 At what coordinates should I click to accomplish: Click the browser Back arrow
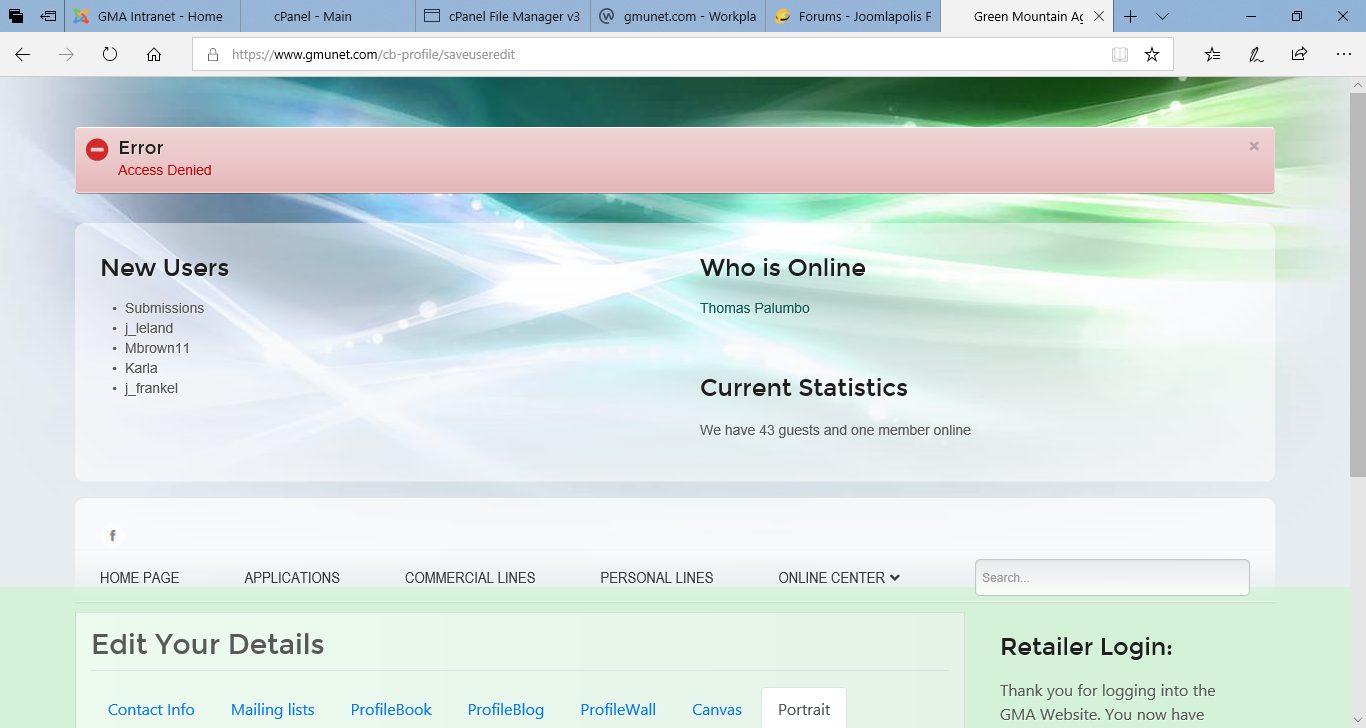[x=22, y=55]
